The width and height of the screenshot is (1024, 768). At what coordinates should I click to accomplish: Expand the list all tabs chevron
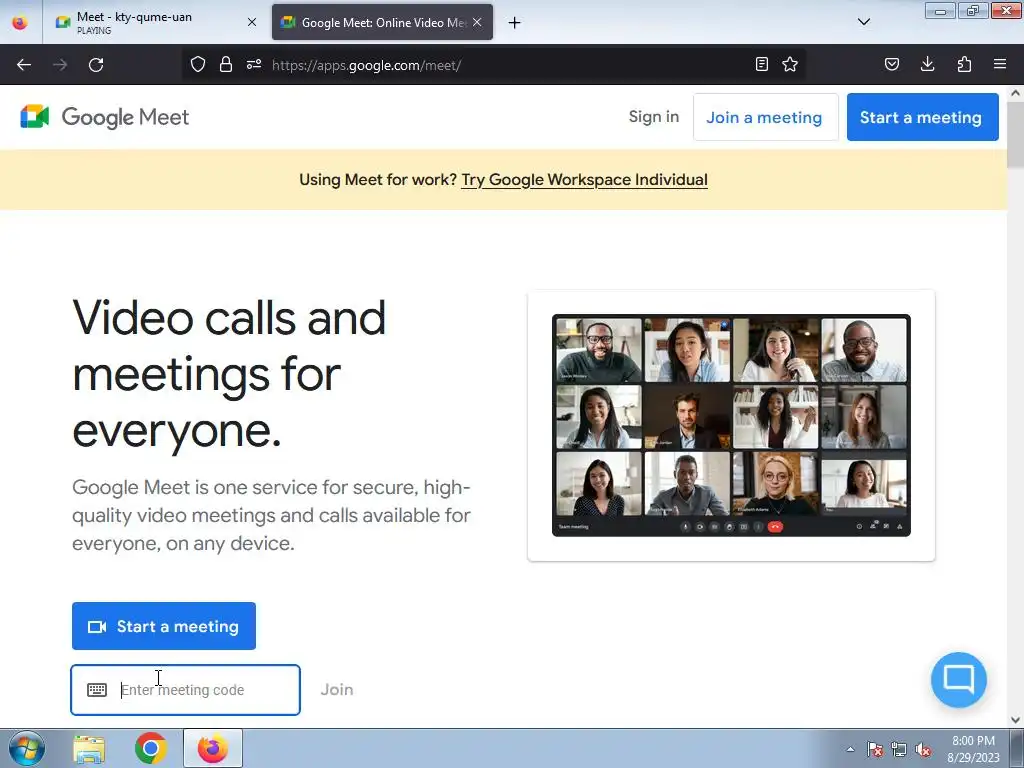tap(864, 22)
